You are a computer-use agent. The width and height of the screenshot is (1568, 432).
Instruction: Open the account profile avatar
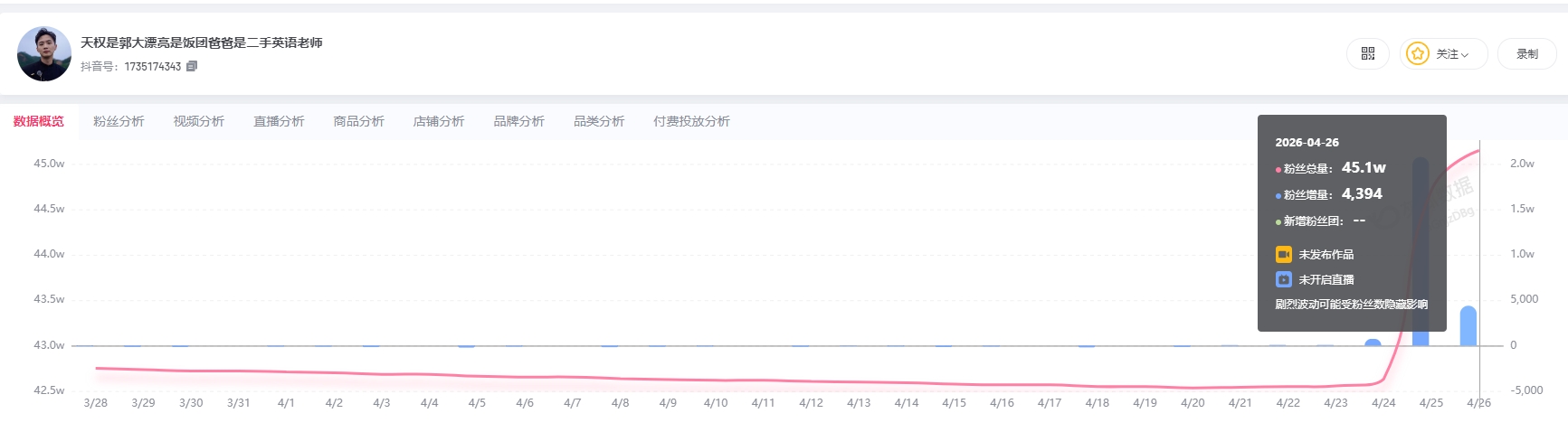point(44,54)
